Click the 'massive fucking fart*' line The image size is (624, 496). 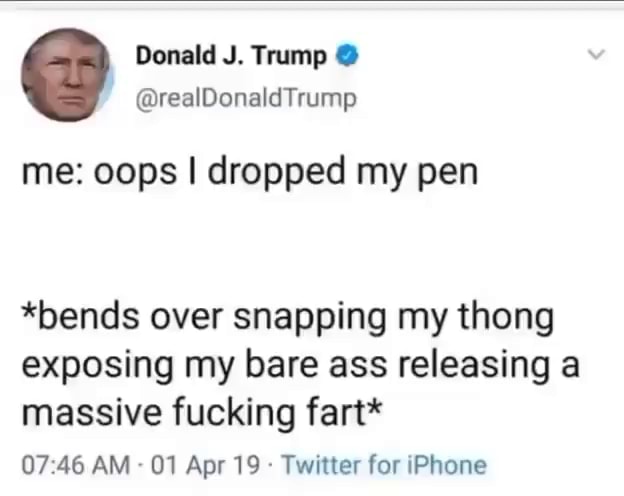[x=202, y=413]
